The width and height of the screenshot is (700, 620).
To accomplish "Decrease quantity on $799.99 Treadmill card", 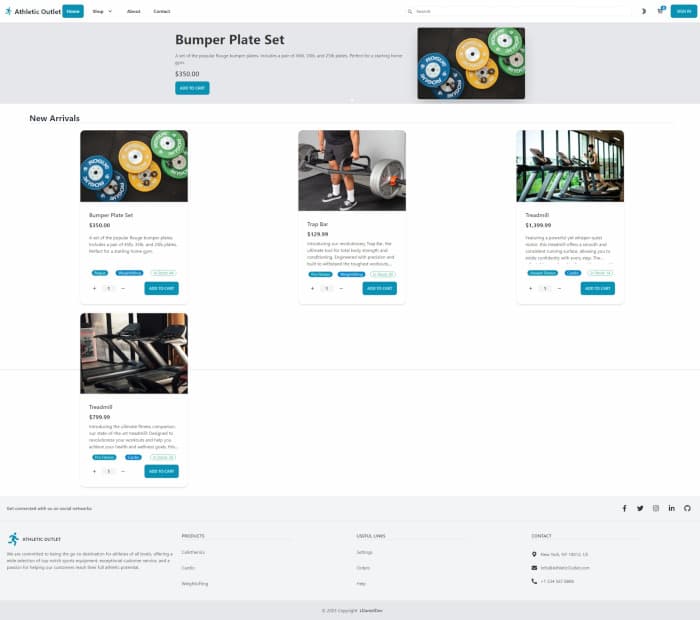I will click(x=123, y=471).
